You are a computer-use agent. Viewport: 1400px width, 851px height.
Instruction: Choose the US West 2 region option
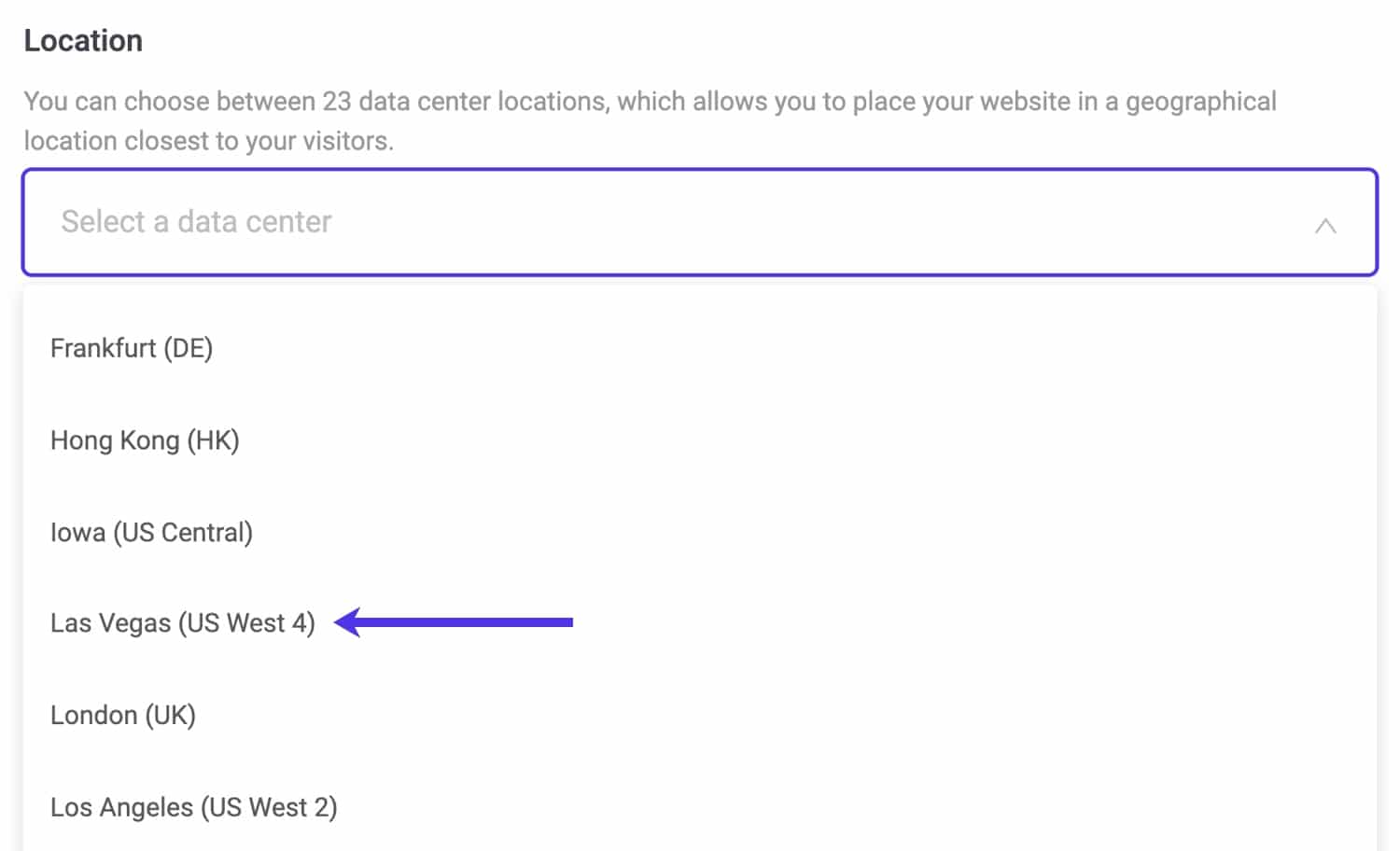coord(193,807)
